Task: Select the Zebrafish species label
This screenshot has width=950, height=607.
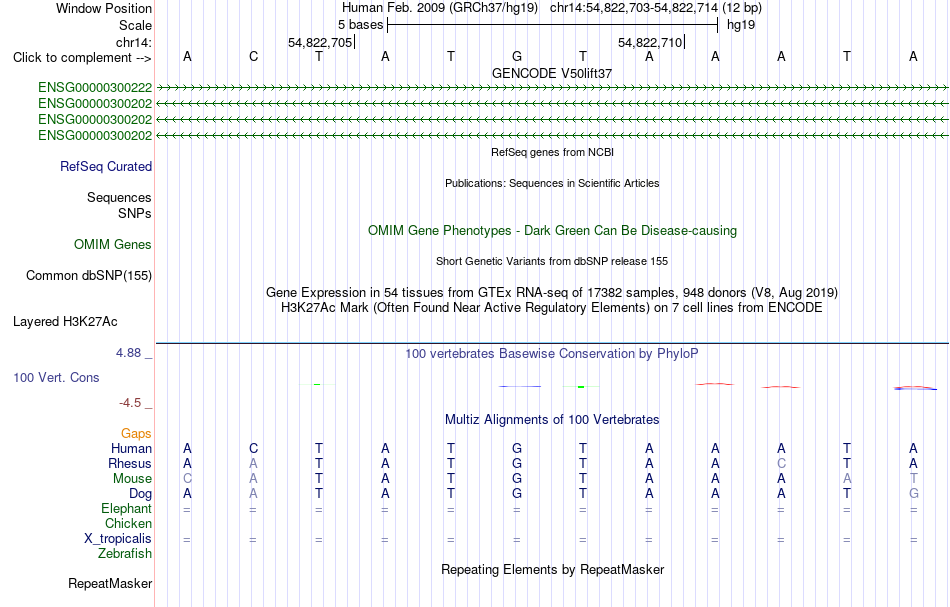Action: tap(125, 554)
